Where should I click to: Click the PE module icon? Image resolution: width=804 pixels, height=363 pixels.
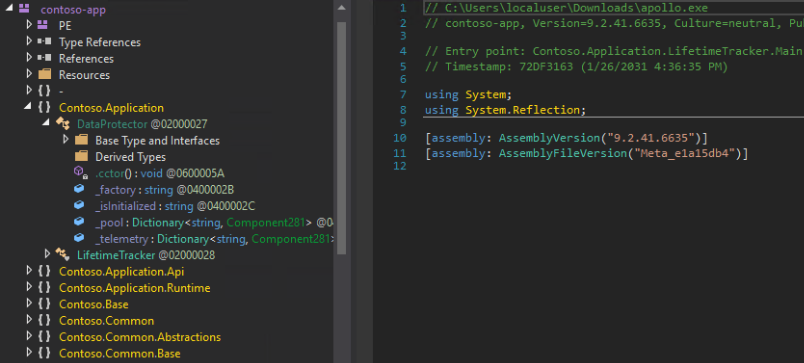tap(43, 25)
